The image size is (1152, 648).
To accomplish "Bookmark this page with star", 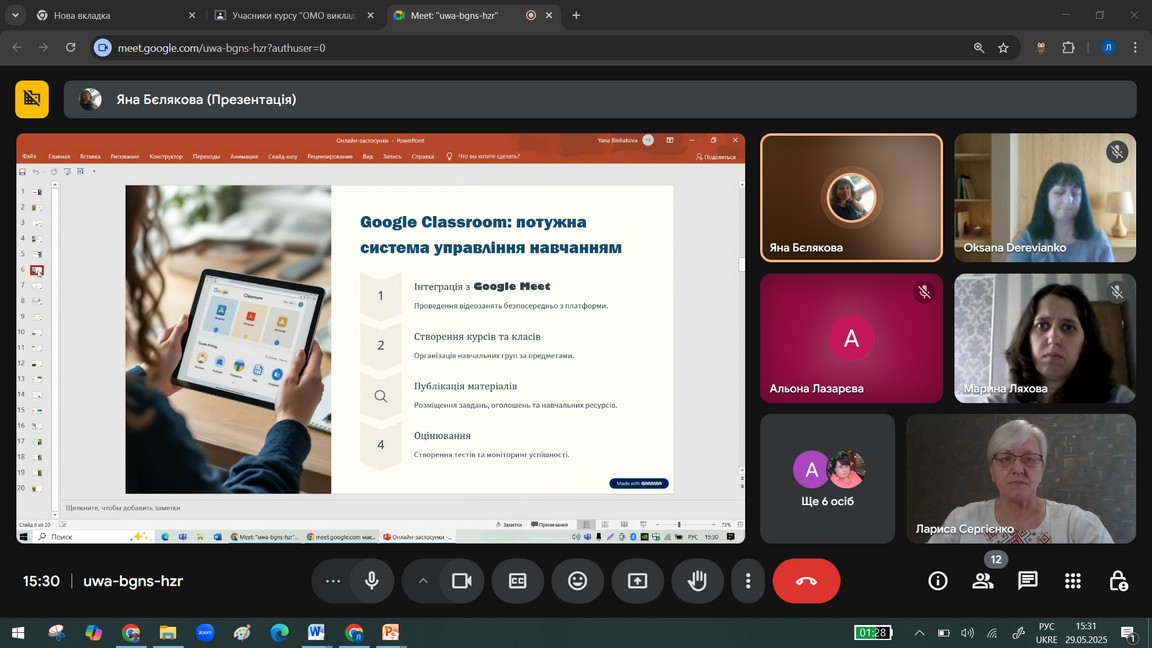I will [1004, 48].
